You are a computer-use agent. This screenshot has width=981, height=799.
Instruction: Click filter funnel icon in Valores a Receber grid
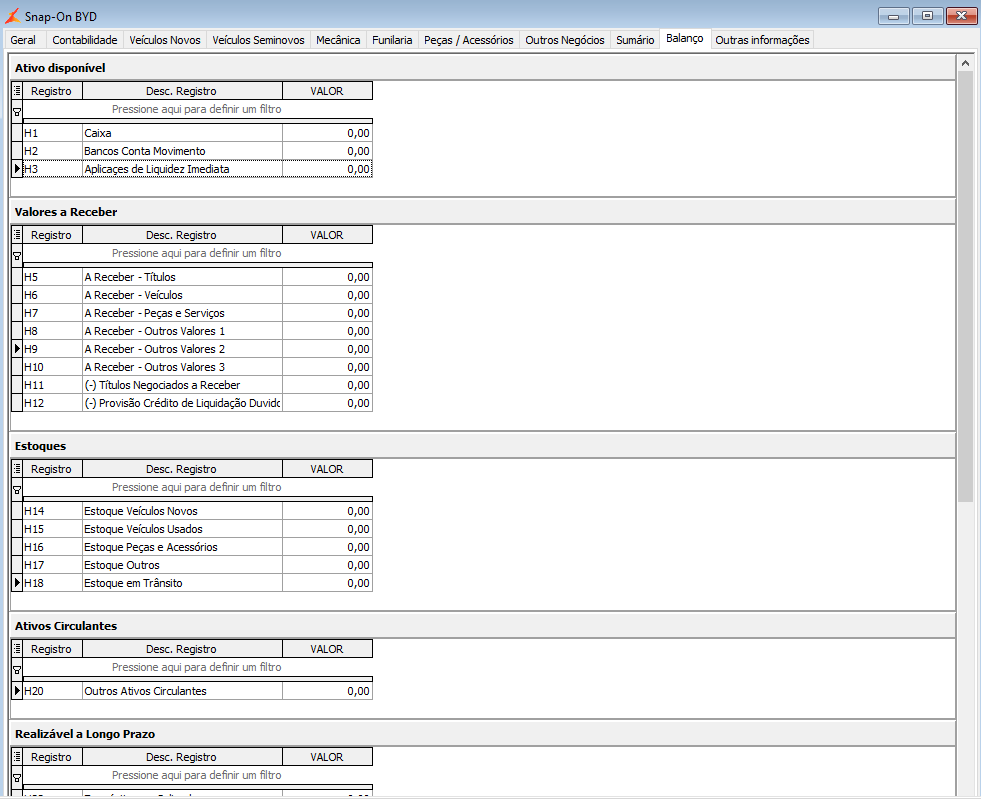pos(17,256)
